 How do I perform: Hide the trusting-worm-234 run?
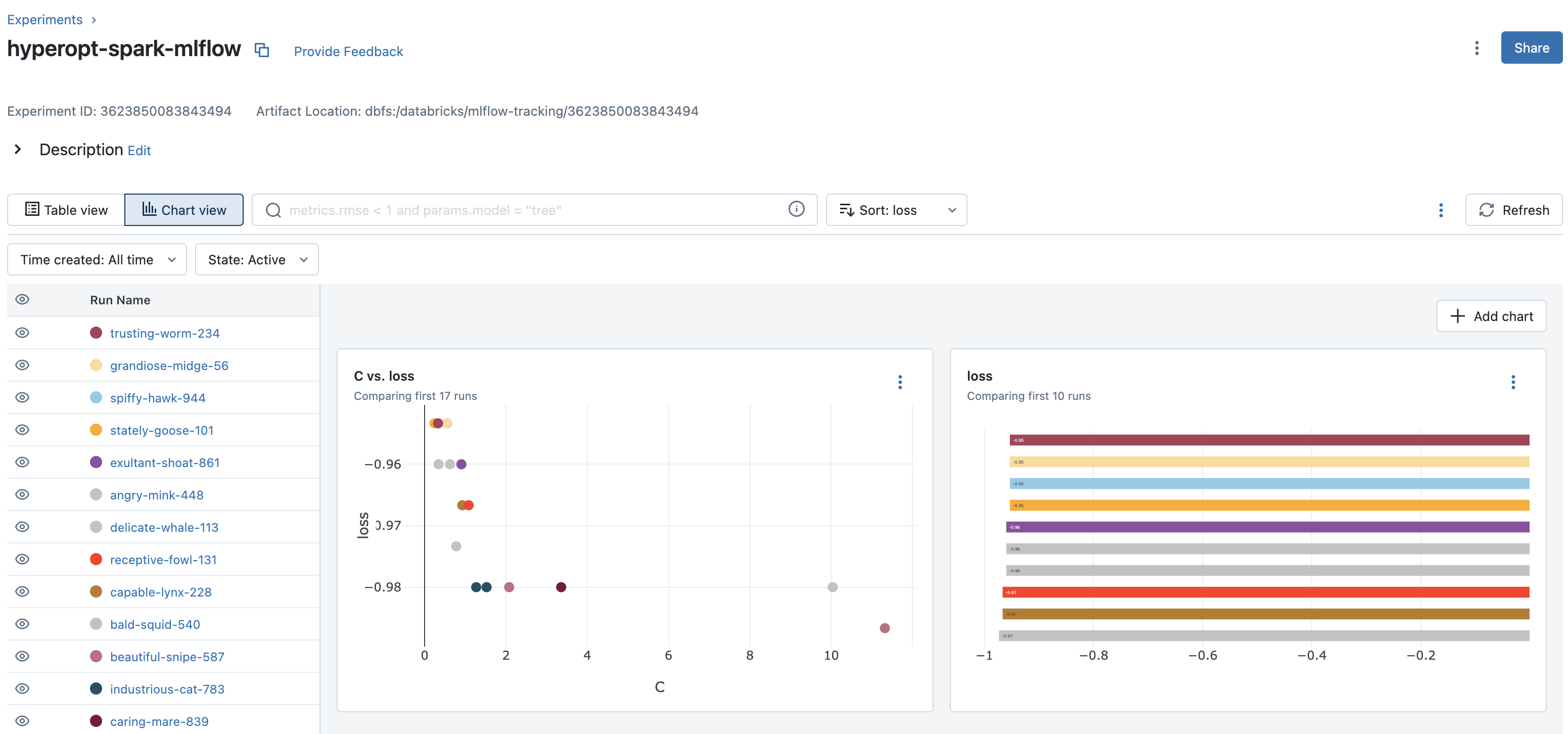23,333
